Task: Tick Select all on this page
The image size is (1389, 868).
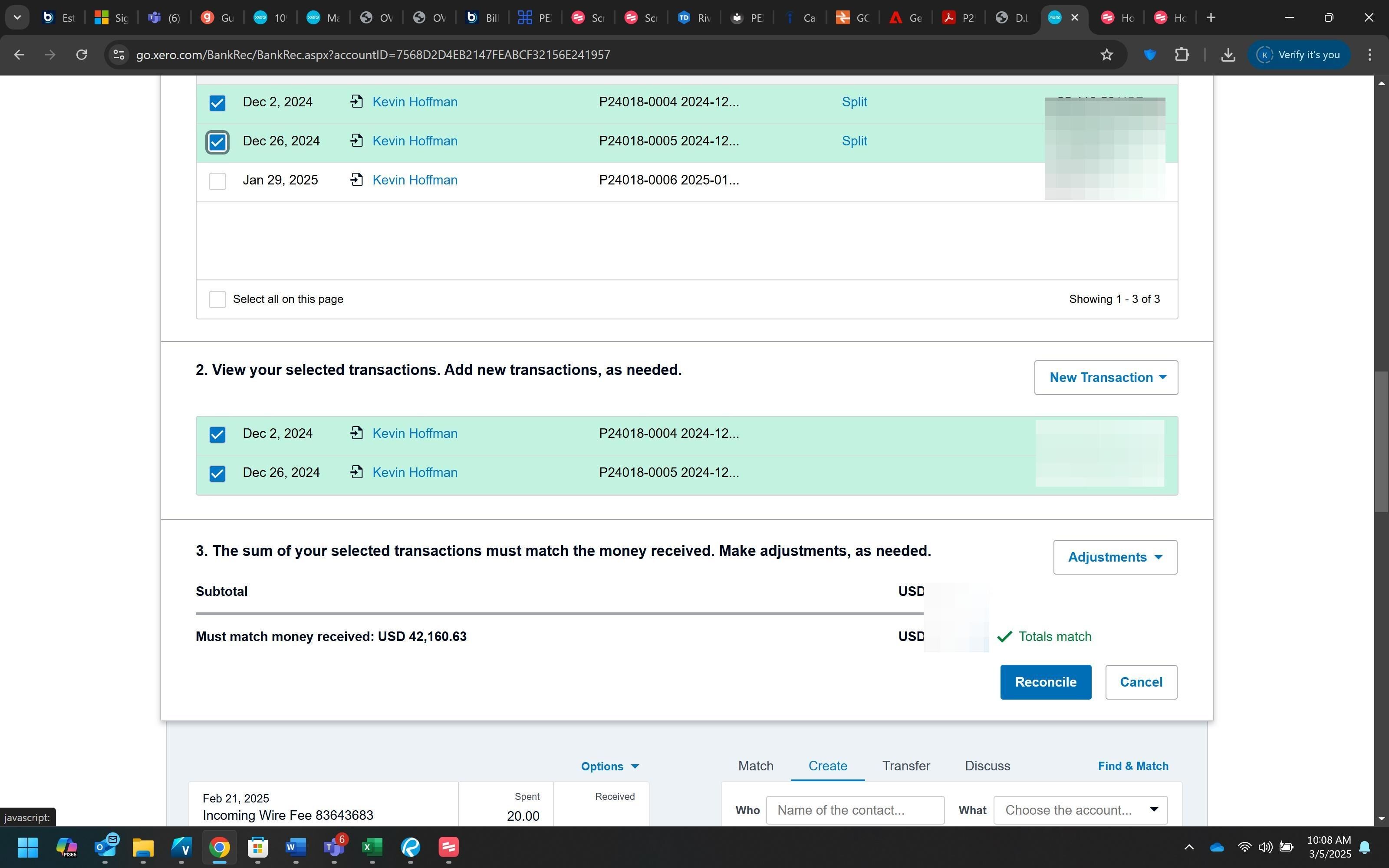Action: 217,299
